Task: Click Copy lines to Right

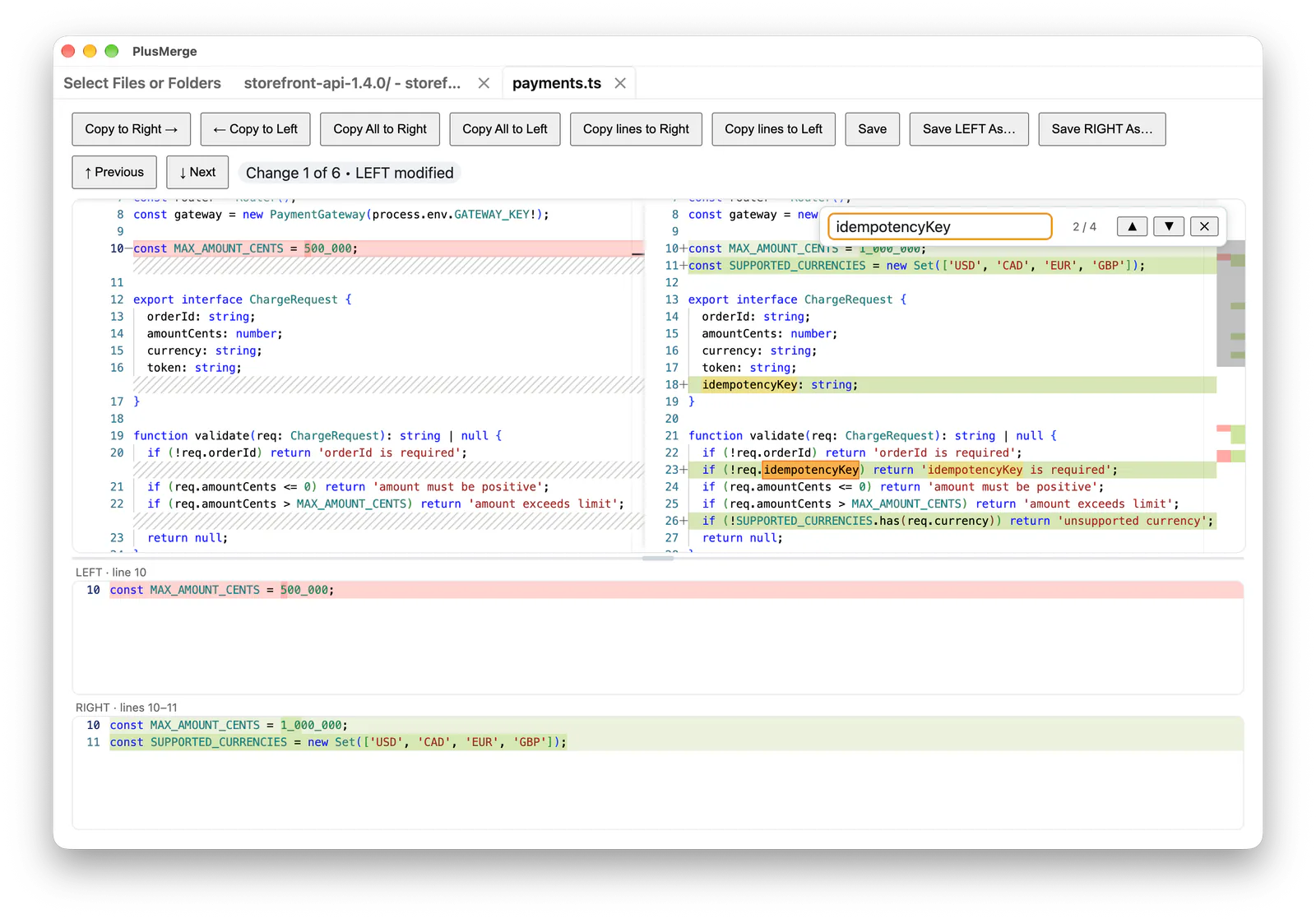Action: (636, 129)
